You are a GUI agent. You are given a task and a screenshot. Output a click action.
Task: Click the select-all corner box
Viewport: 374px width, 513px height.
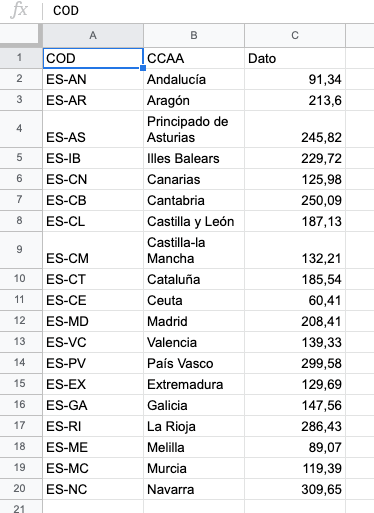click(19, 34)
